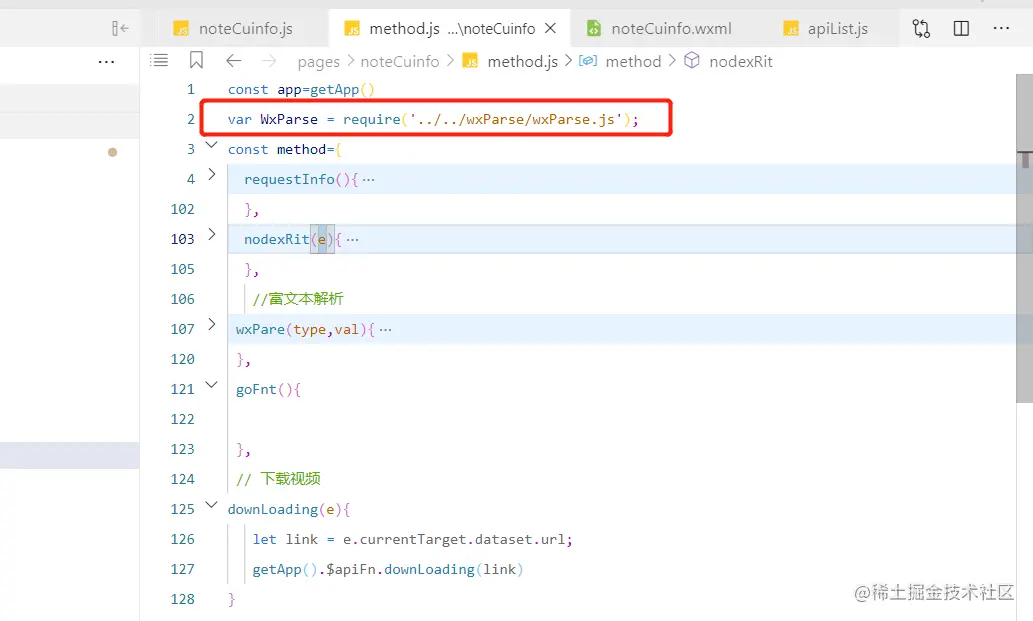The height and width of the screenshot is (621, 1033).
Task: Click the let link assignment line
Action: [x=412, y=539]
